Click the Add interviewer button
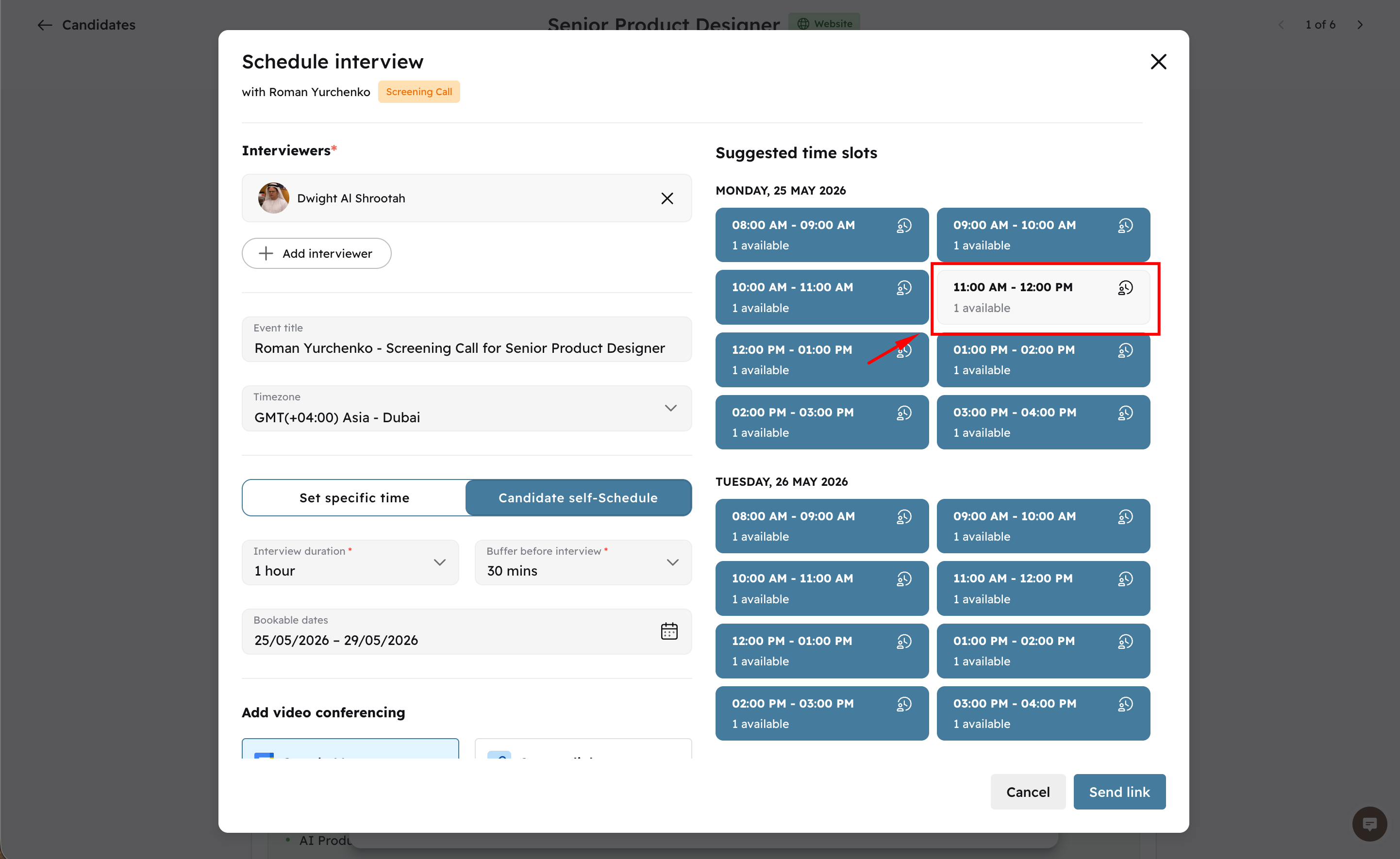 click(317, 253)
